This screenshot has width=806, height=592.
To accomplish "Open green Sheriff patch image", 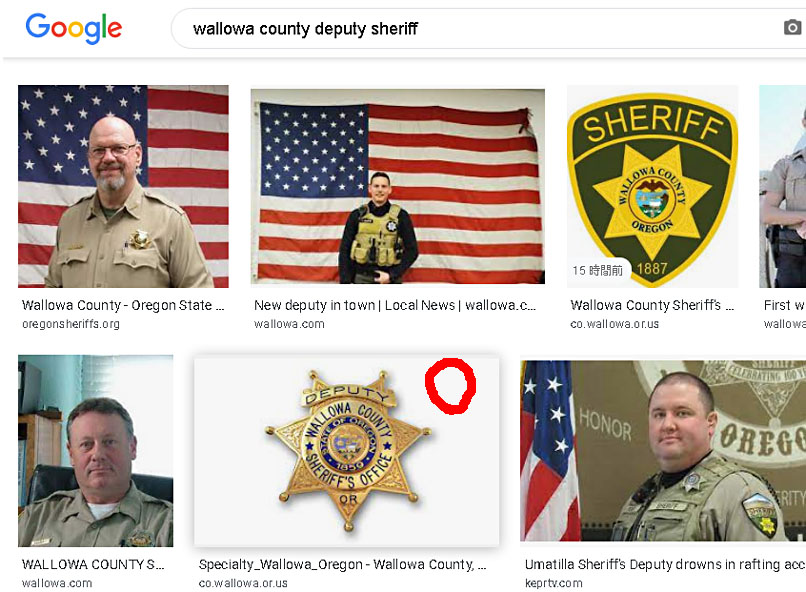I will pyautogui.click(x=652, y=186).
